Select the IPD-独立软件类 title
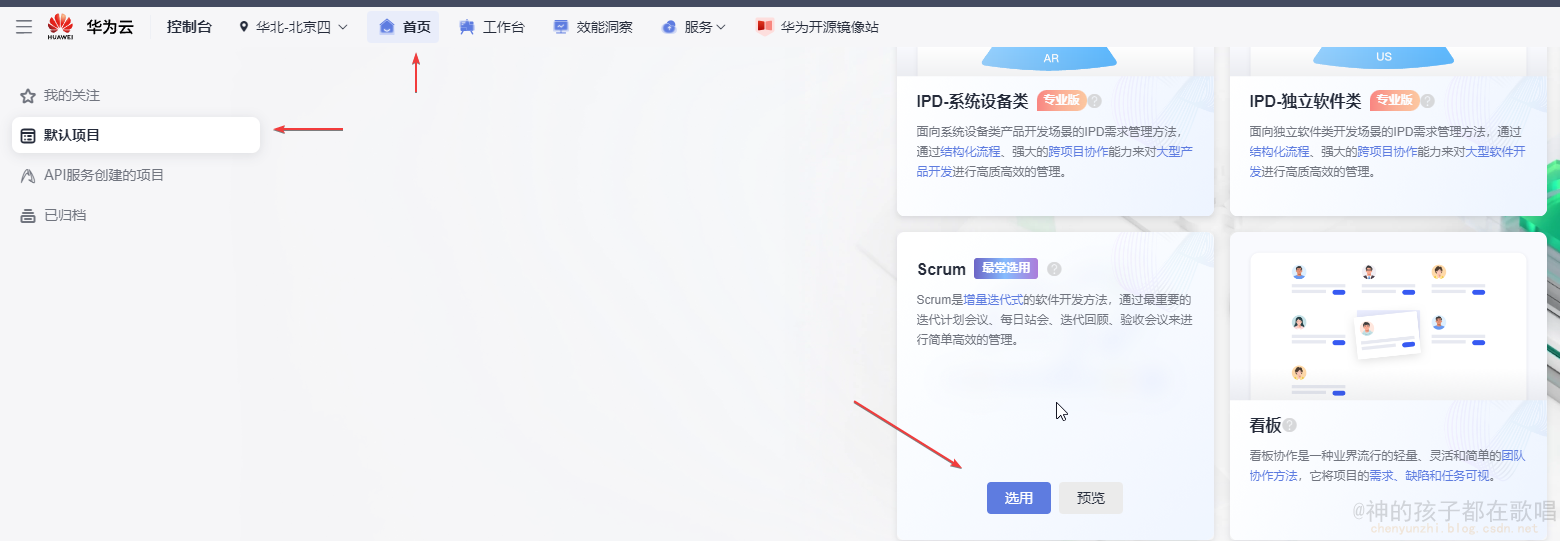1560x541 pixels. click(1305, 101)
